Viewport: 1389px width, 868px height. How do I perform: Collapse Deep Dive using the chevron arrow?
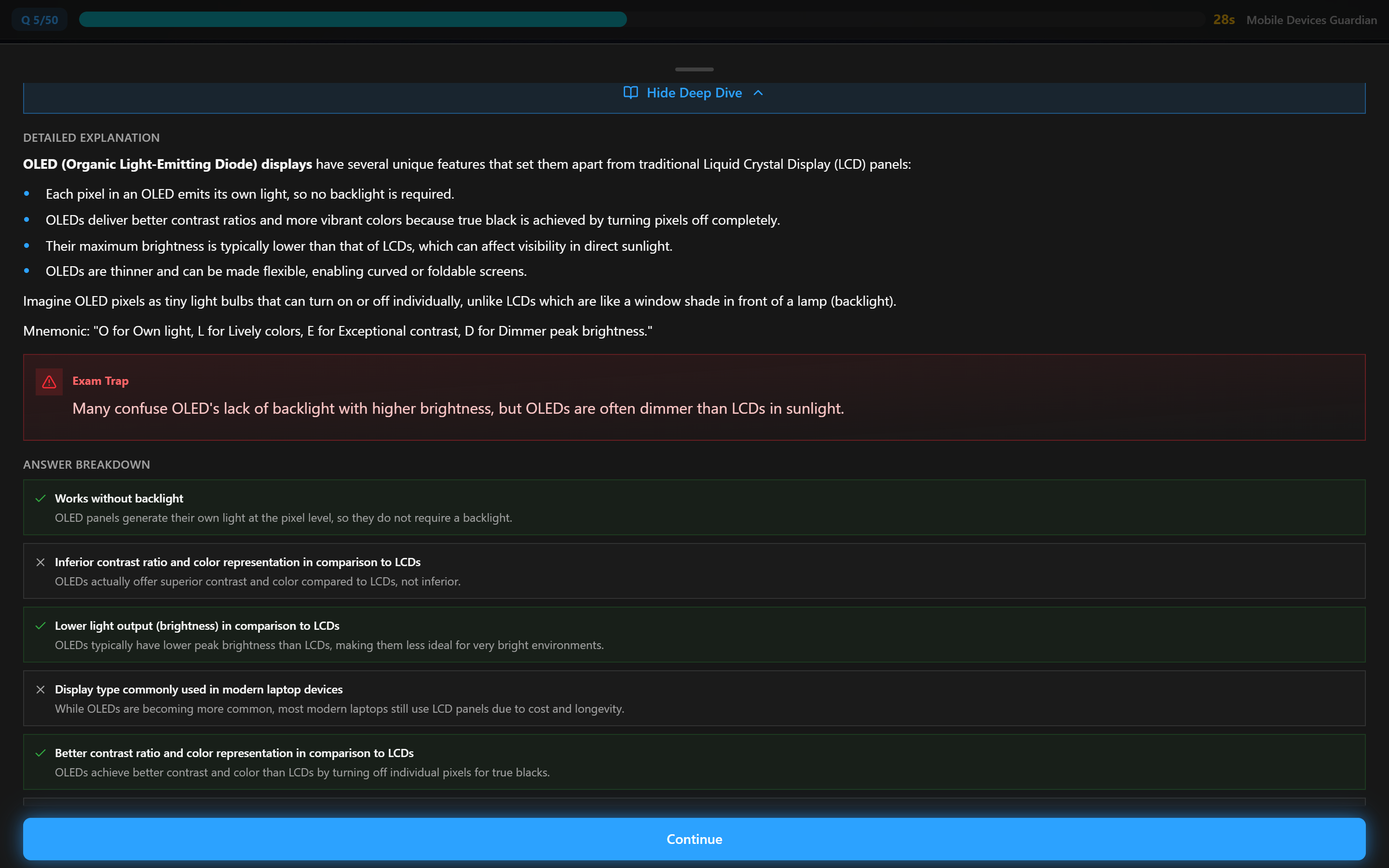(x=758, y=93)
